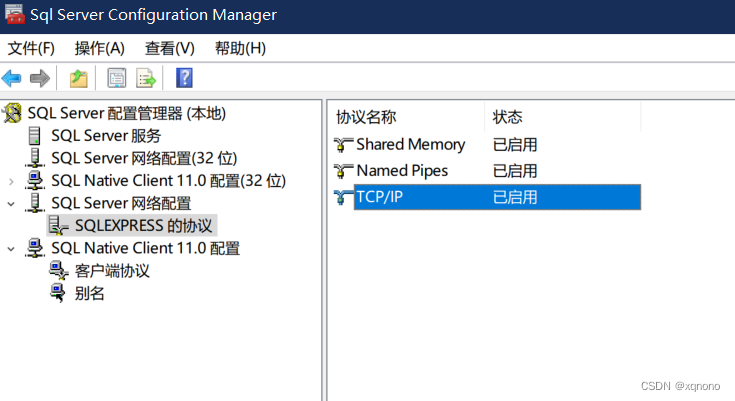Expand SQL Native Client 11.0 配置(32 位) node
This screenshot has width=735, height=401.
[11, 181]
